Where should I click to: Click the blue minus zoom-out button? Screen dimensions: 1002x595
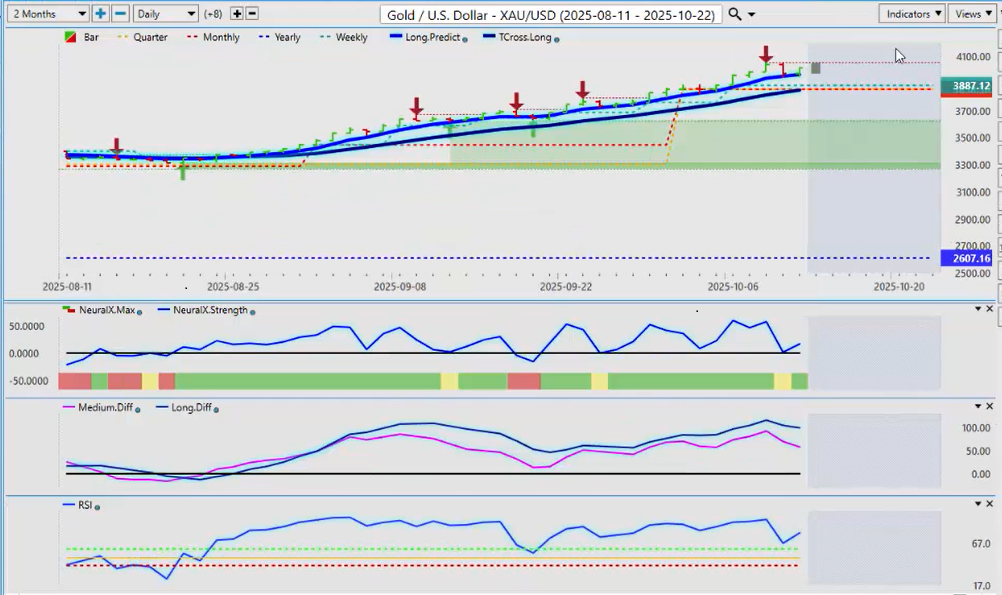coord(120,14)
